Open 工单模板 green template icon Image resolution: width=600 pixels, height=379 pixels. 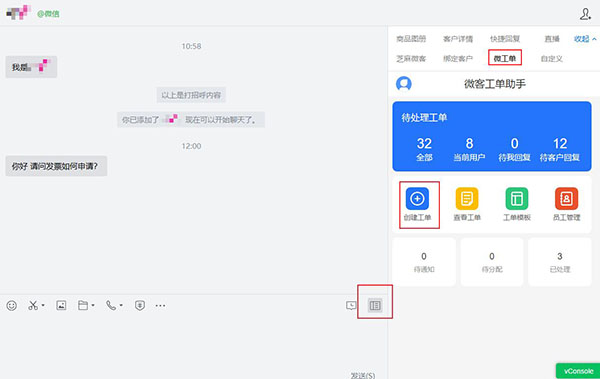tap(517, 199)
